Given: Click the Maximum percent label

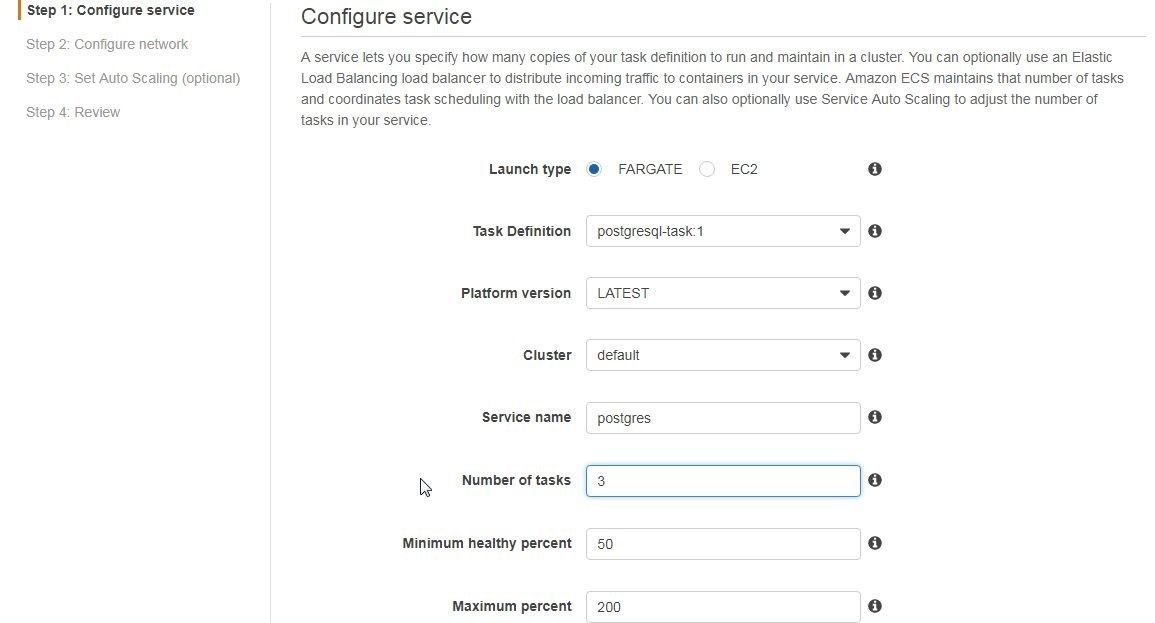Looking at the screenshot, I should click(511, 606).
